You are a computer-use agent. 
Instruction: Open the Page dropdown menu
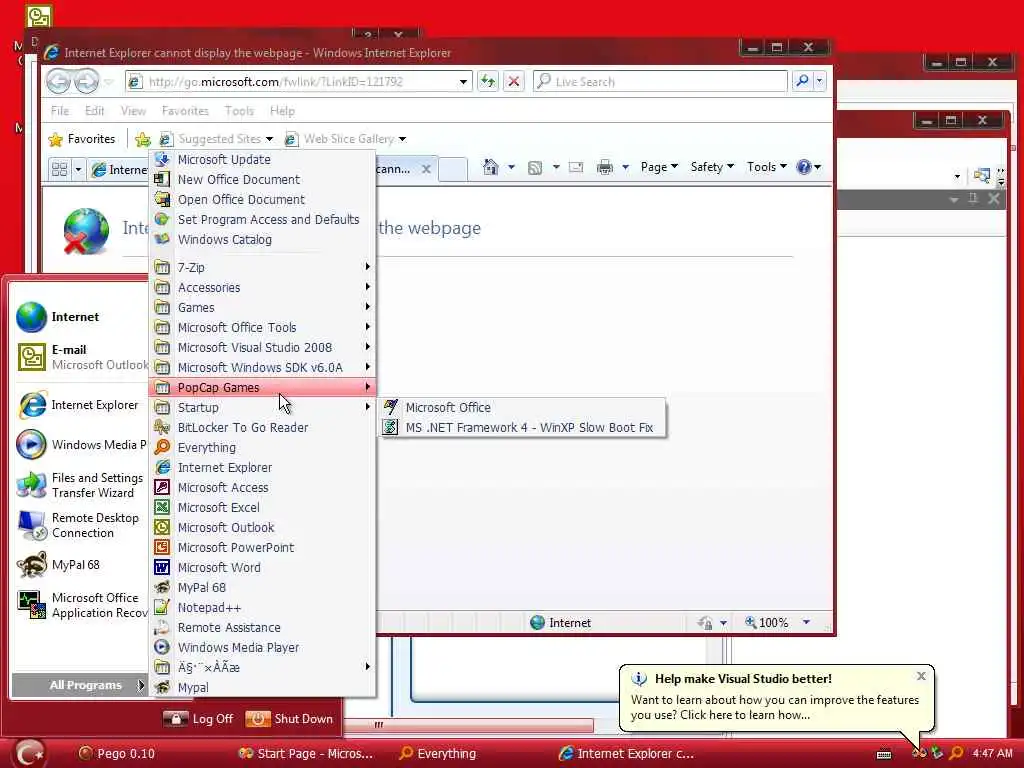pyautogui.click(x=659, y=167)
